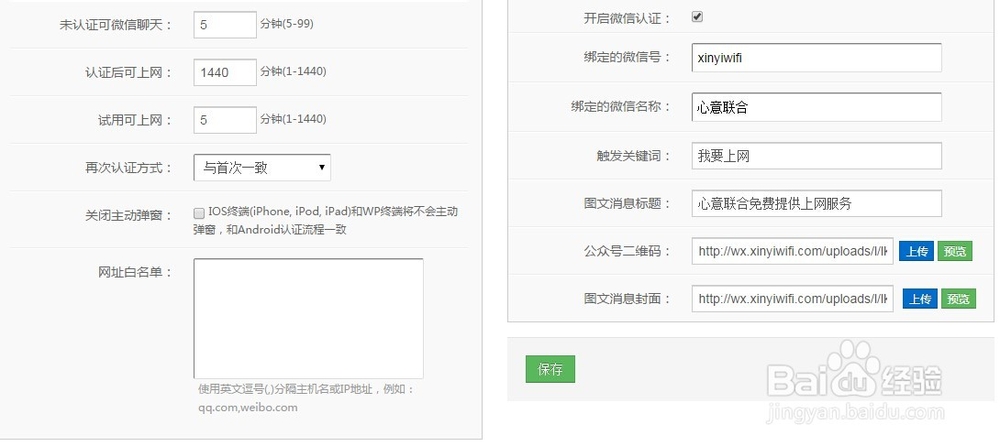
Task: Click the 绑定的微信名称 input field
Action: tap(816, 107)
